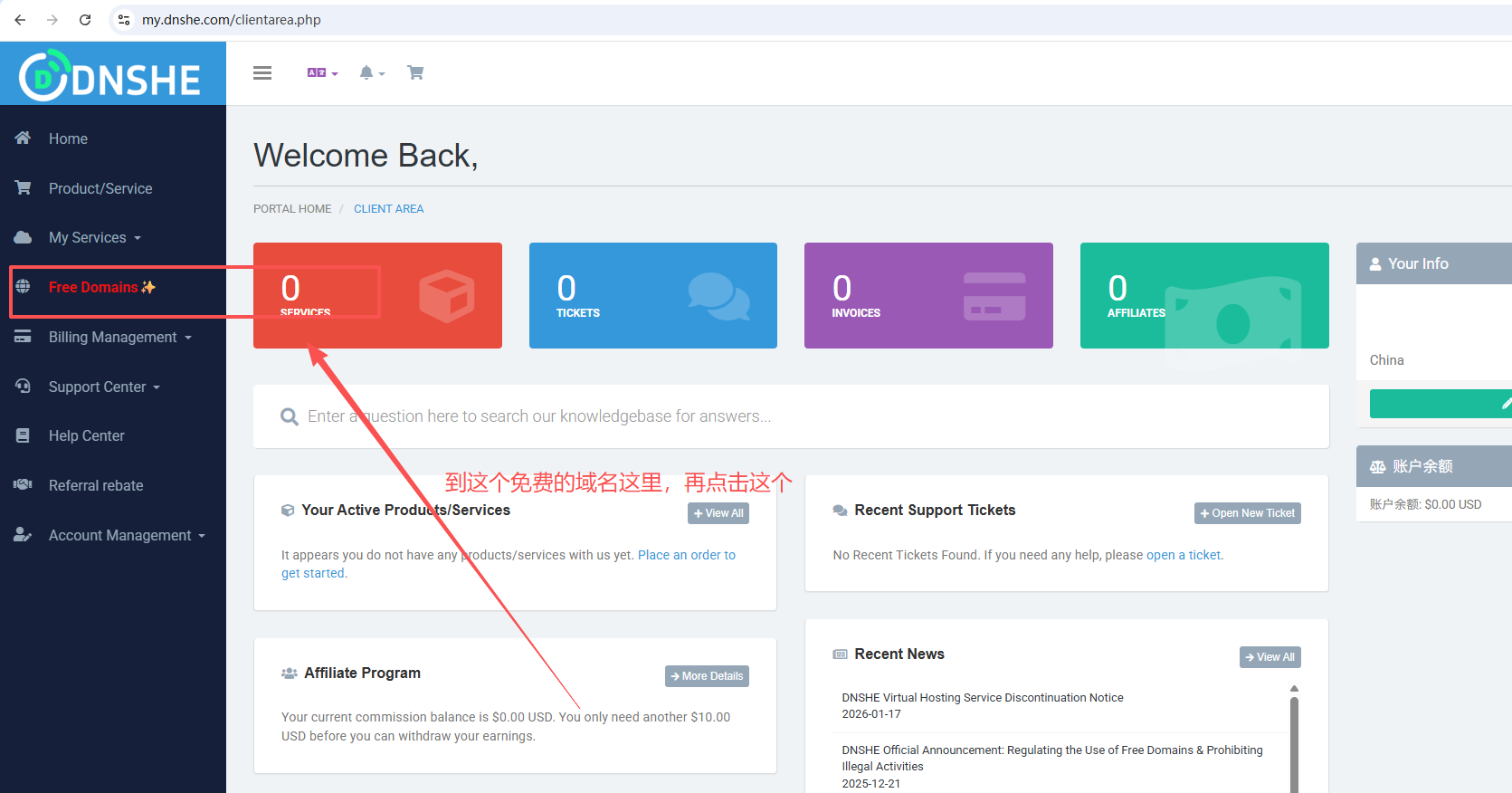Open the notifications bell menu
This screenshot has width=1512, height=793.
tap(371, 73)
